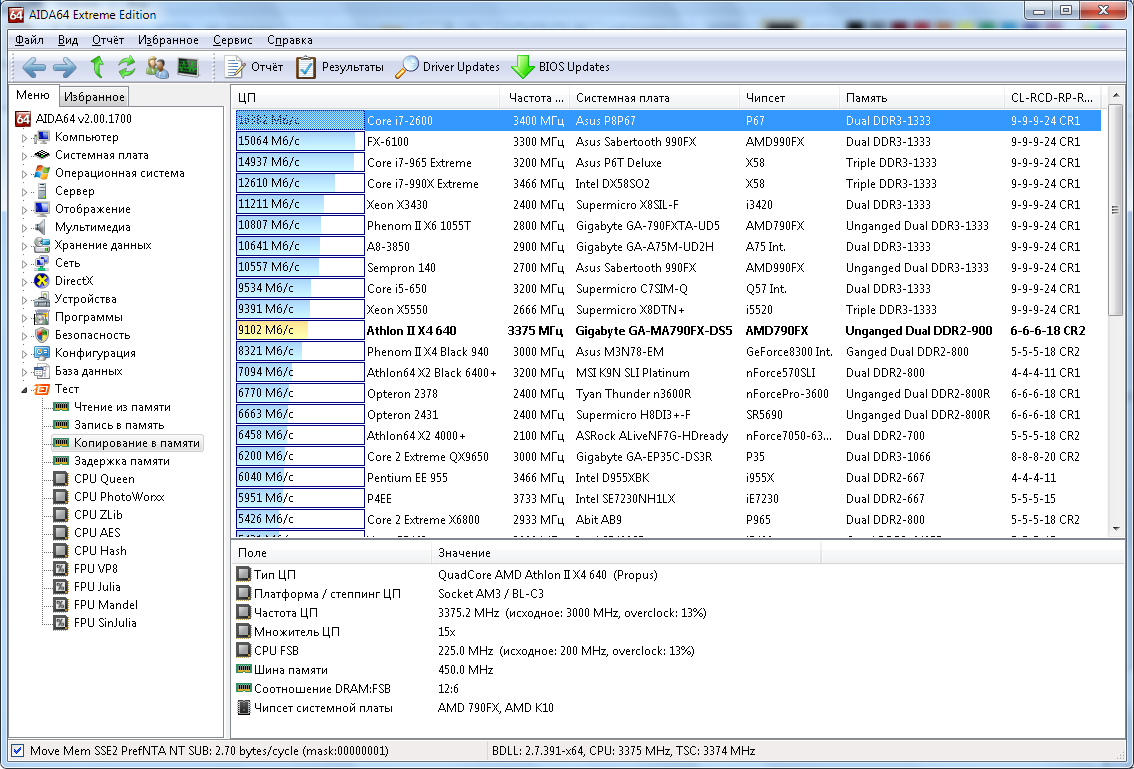Sort by the CL-RCD-RP-R column header
Viewport: 1134px width, 769px height.
coord(1054,98)
